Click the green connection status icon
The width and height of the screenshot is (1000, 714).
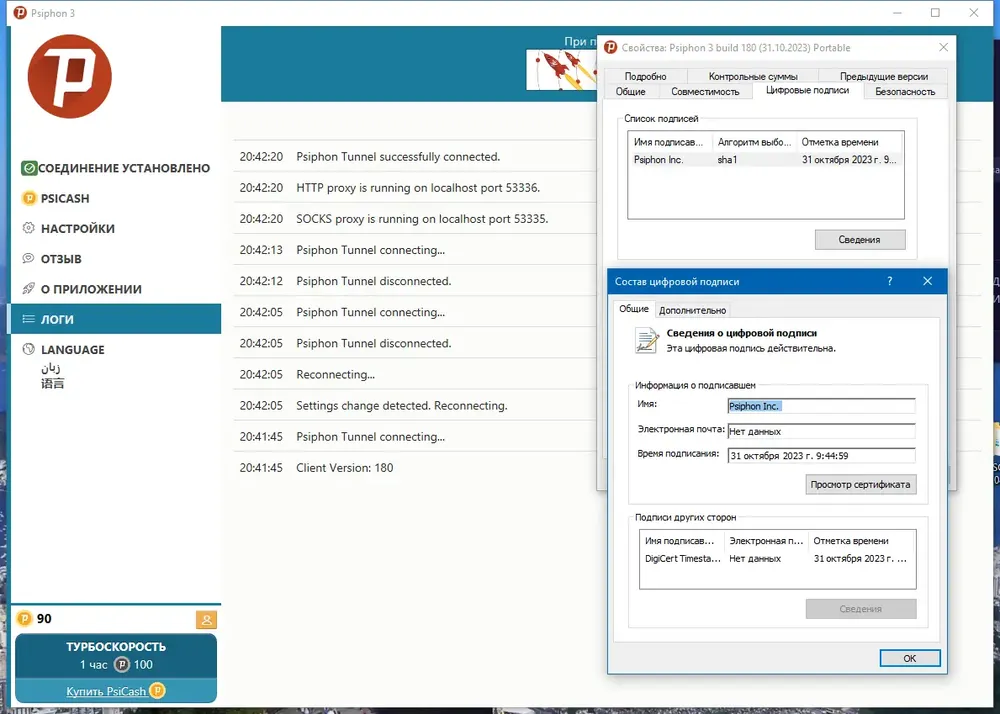tap(29, 168)
